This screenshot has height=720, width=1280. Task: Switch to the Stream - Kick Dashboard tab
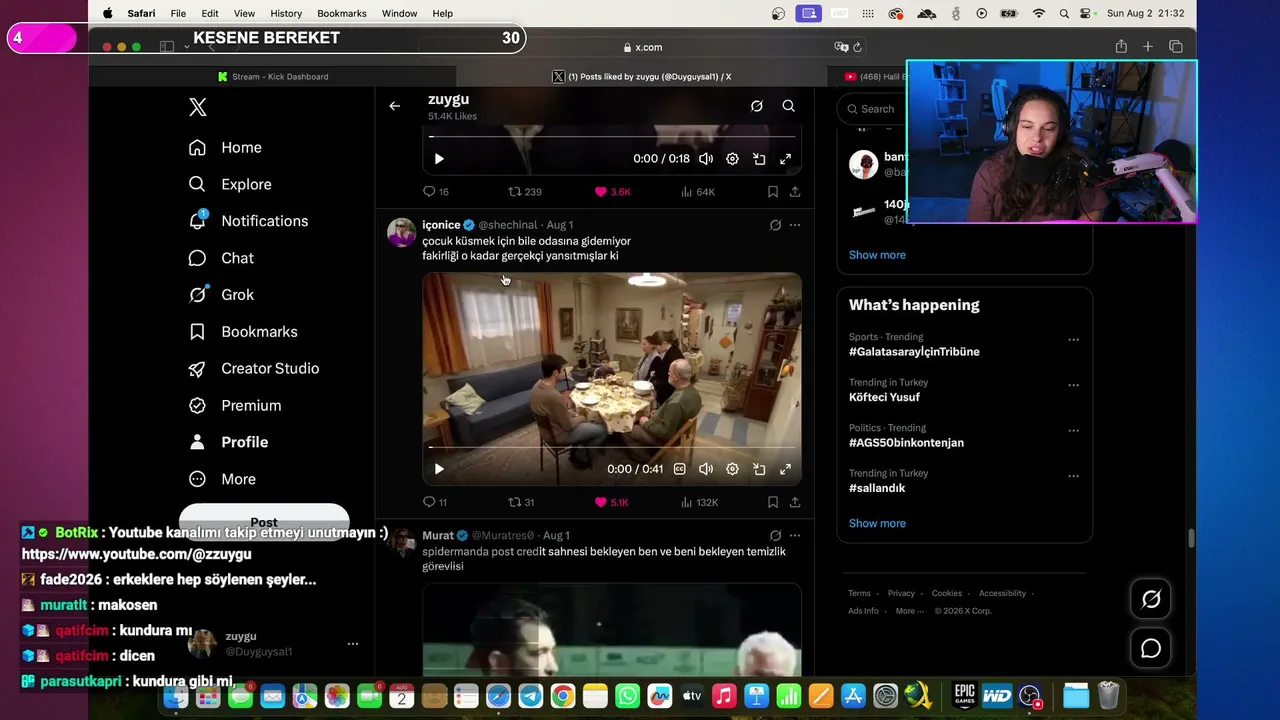pos(272,76)
